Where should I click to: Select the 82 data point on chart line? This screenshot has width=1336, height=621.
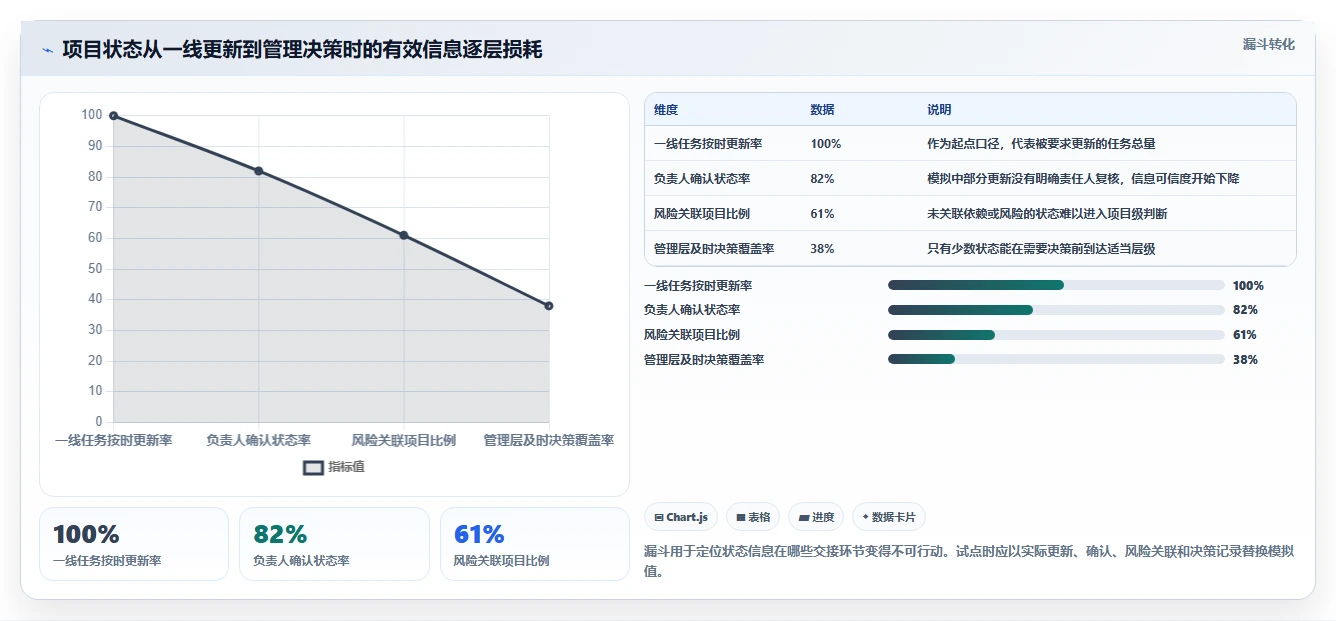point(258,171)
